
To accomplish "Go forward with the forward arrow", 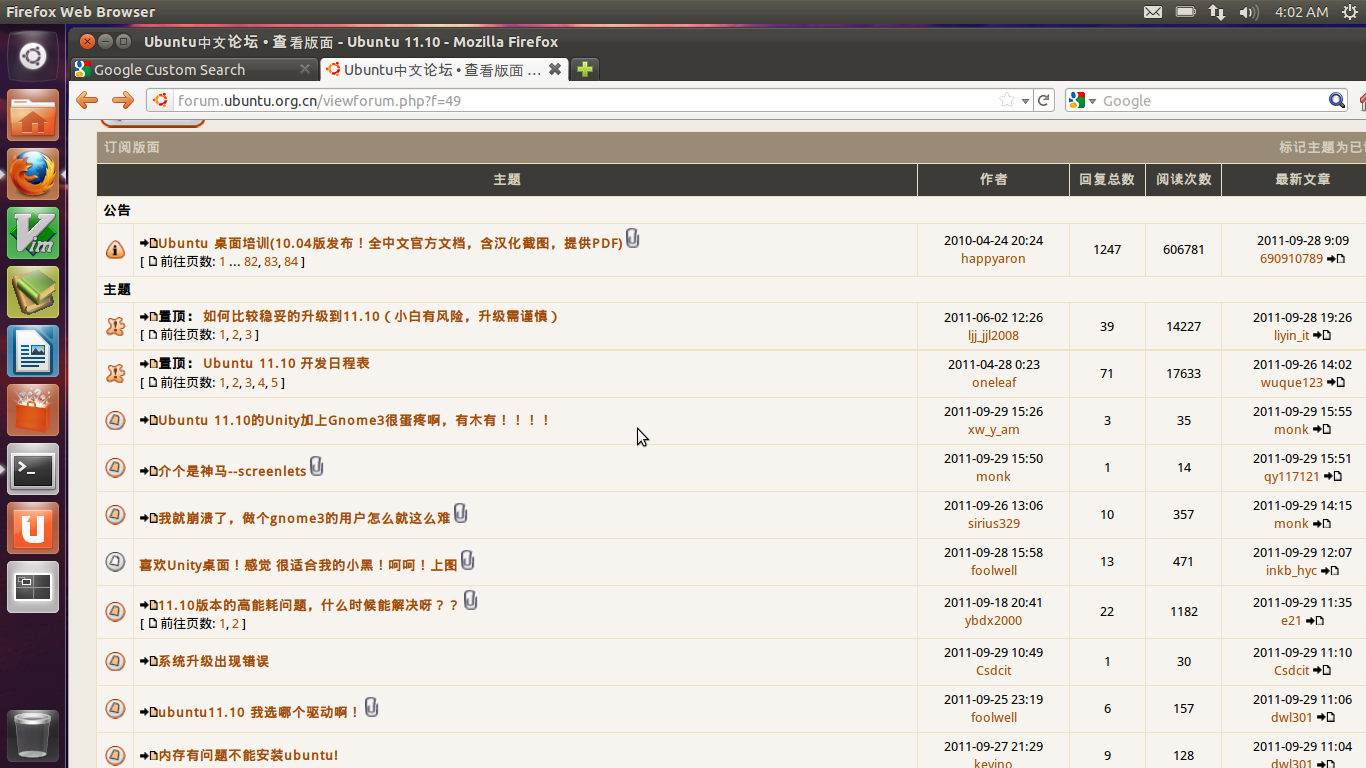I will (122, 100).
